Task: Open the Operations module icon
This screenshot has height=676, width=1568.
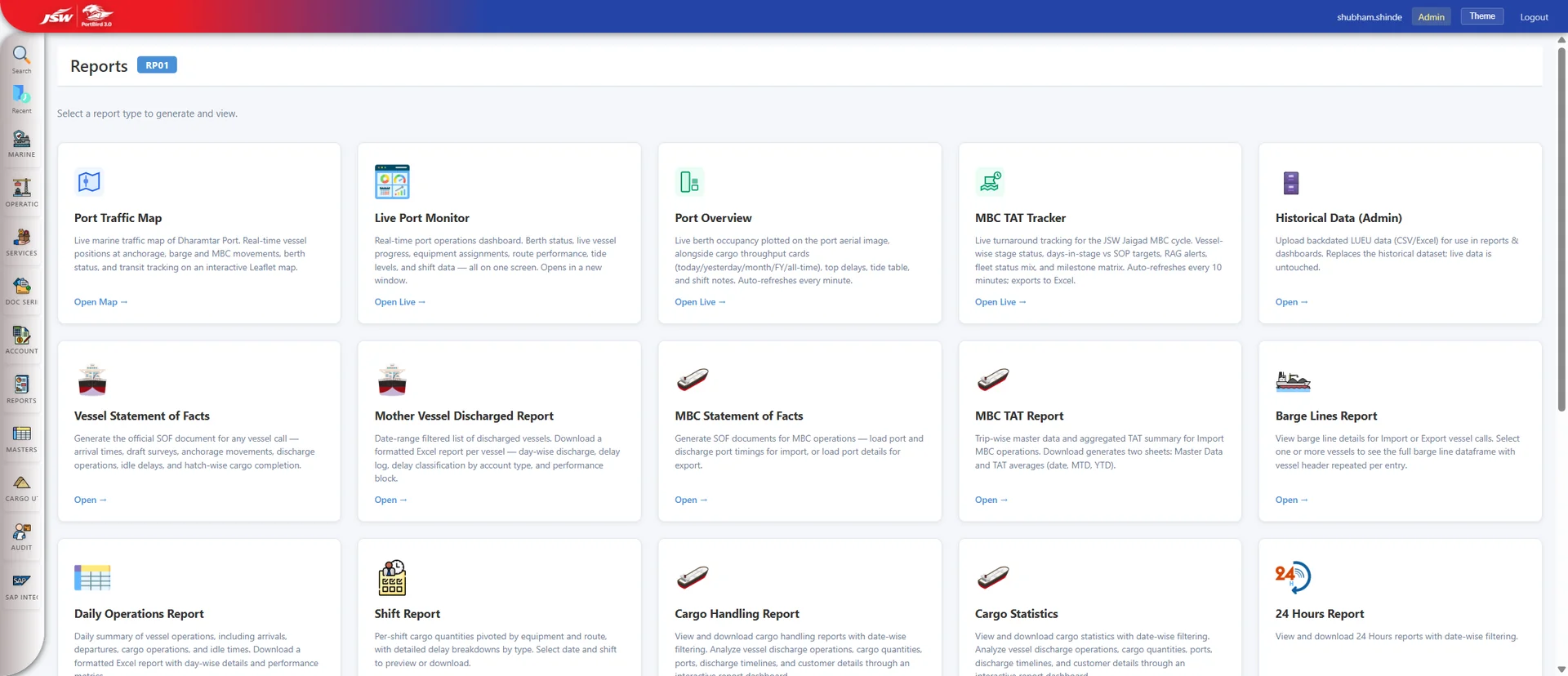Action: point(22,188)
